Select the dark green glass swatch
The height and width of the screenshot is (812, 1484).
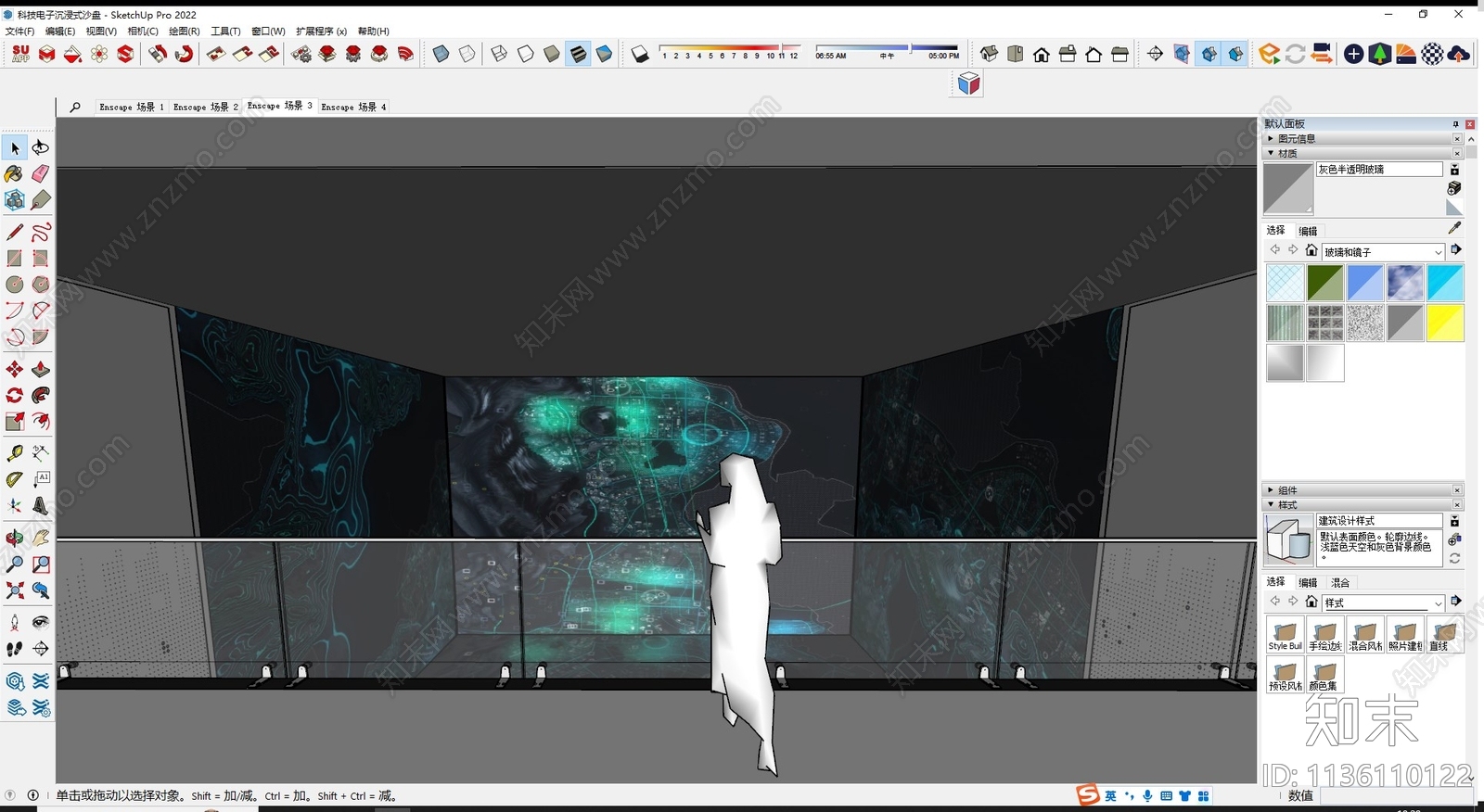tap(1325, 283)
